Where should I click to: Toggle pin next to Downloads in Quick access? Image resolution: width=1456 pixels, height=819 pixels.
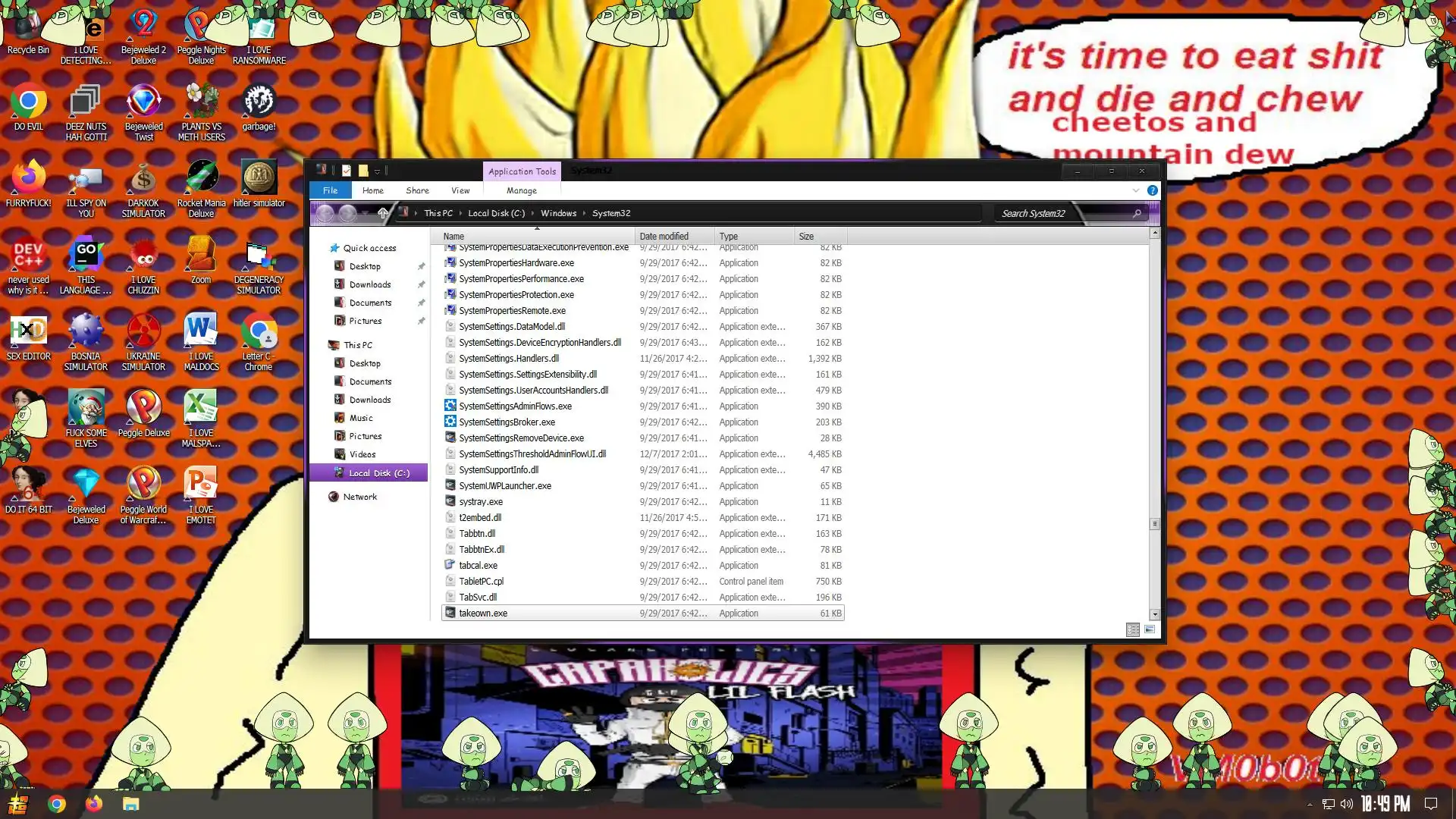421,284
